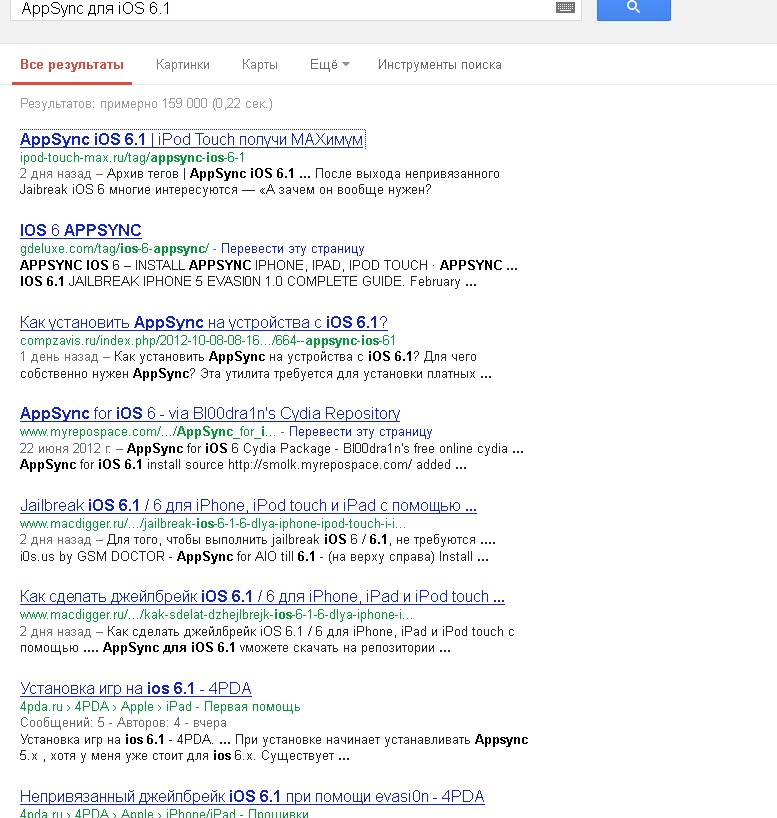Click the snippet line 'собственно нужен AppSync? Эта утилита требуется для установки платных'

tap(256, 374)
